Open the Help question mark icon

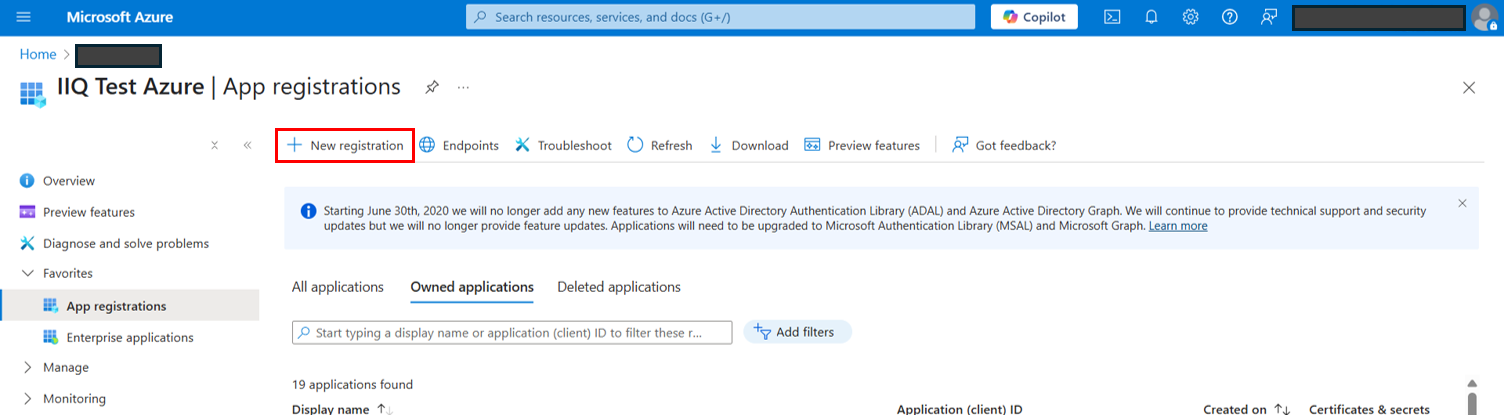[1230, 17]
